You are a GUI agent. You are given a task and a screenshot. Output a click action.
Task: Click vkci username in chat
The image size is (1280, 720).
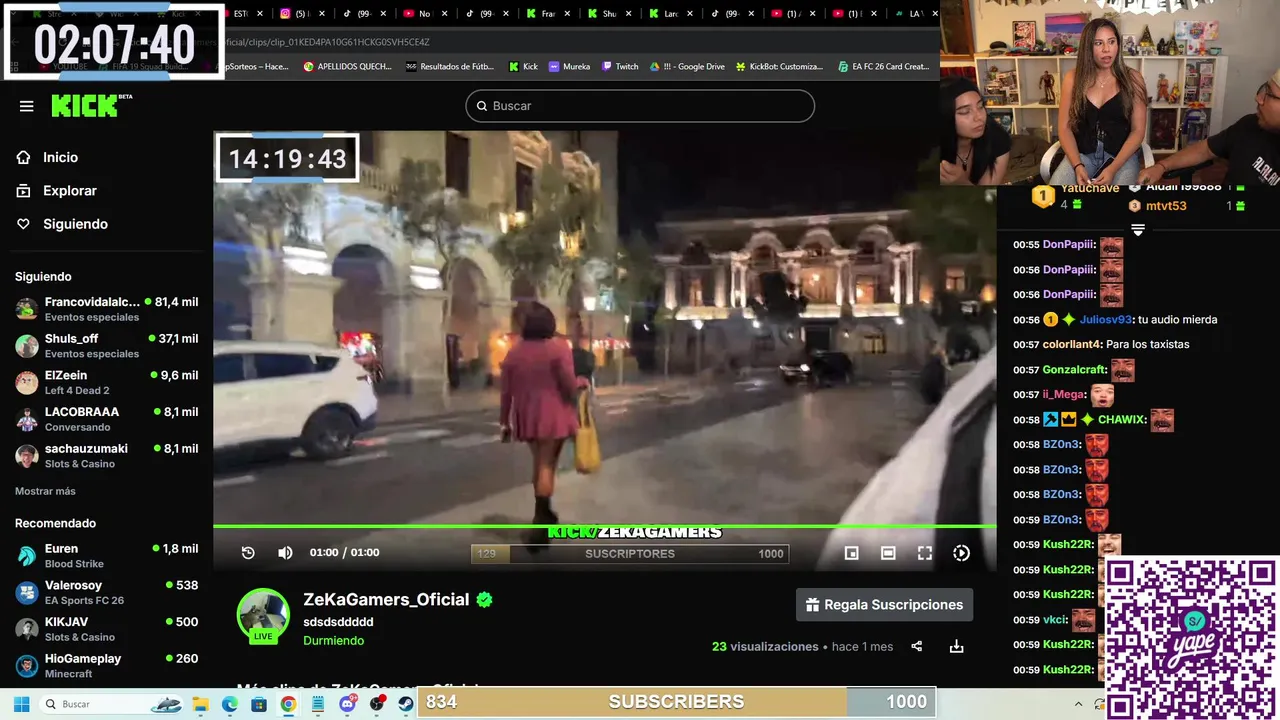(x=1054, y=619)
